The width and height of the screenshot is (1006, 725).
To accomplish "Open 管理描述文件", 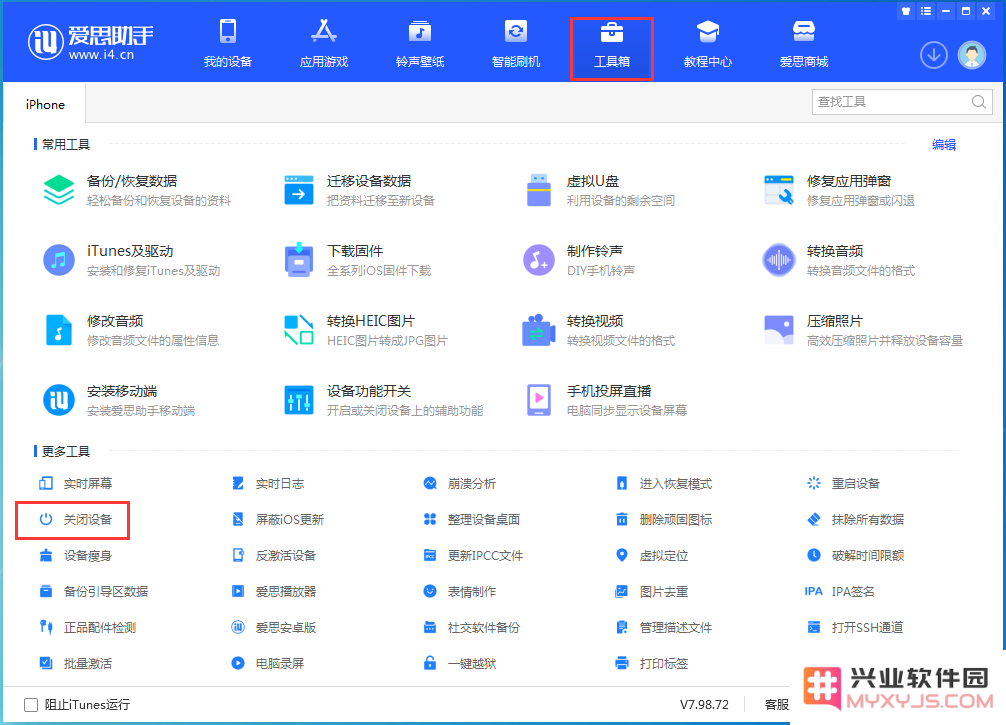I will pyautogui.click(x=663, y=627).
